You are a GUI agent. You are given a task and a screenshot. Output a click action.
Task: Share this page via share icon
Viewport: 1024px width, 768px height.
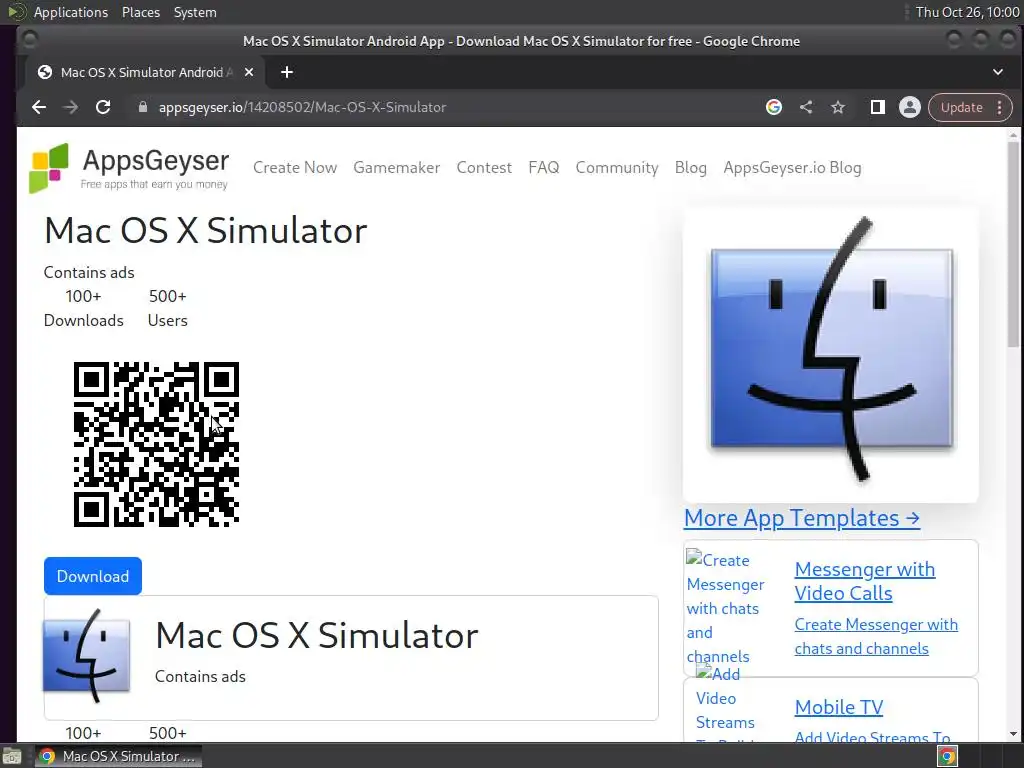[x=806, y=107]
